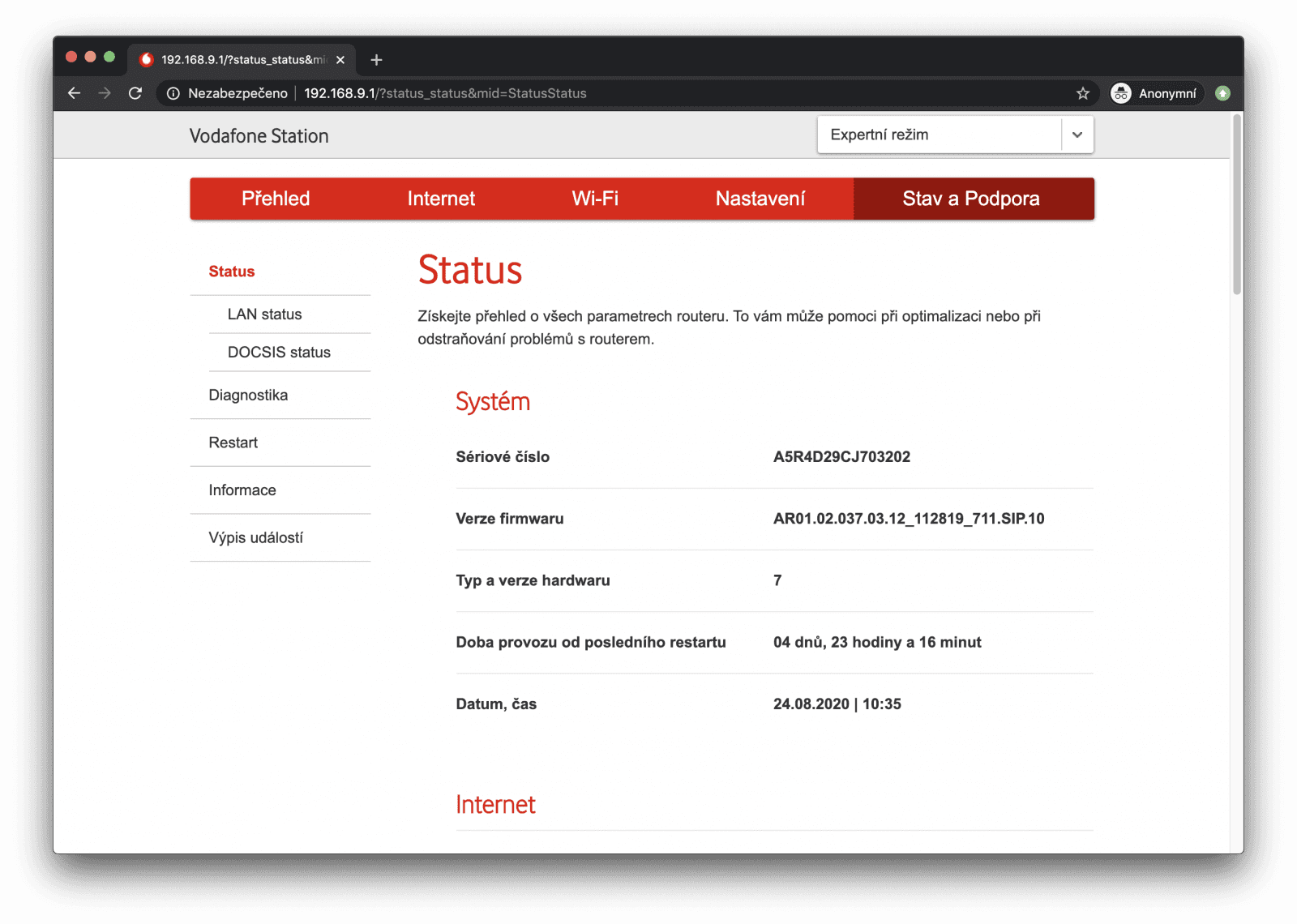1297x924 pixels.
Task: Click the Systém section heading
Action: click(x=493, y=402)
